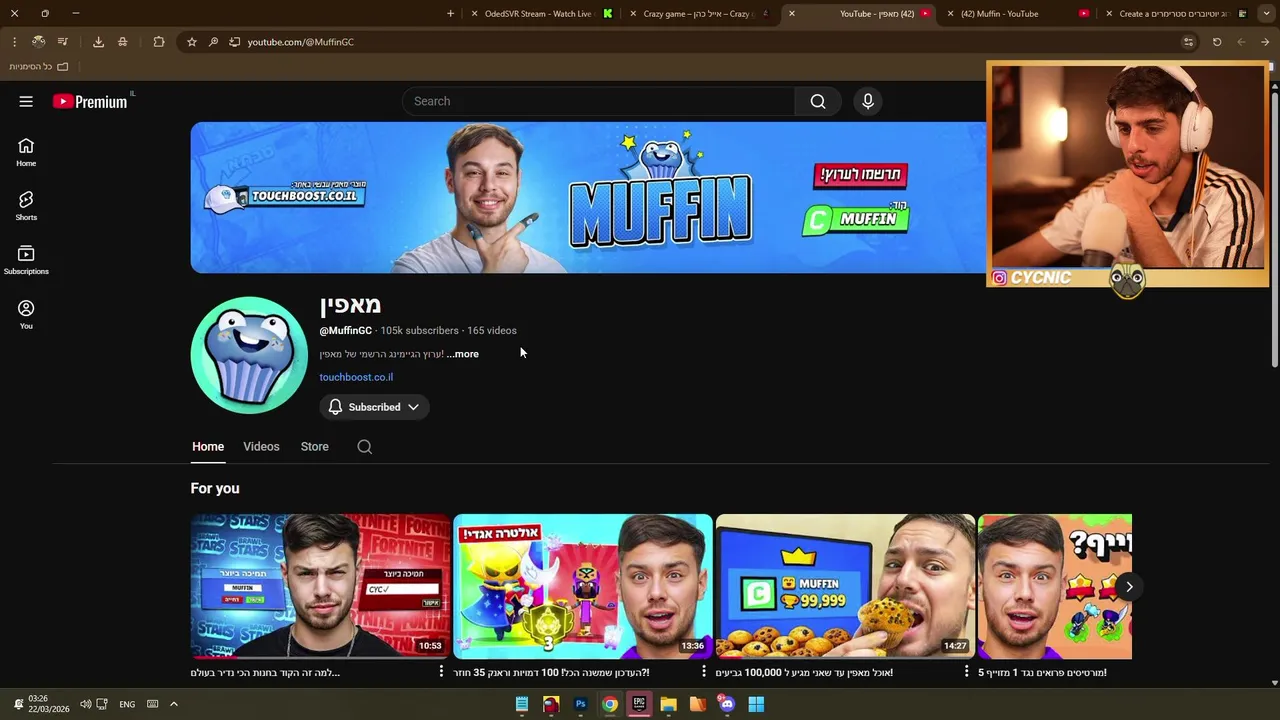
Task: Click the YouTube Premium logo
Action: click(90, 101)
